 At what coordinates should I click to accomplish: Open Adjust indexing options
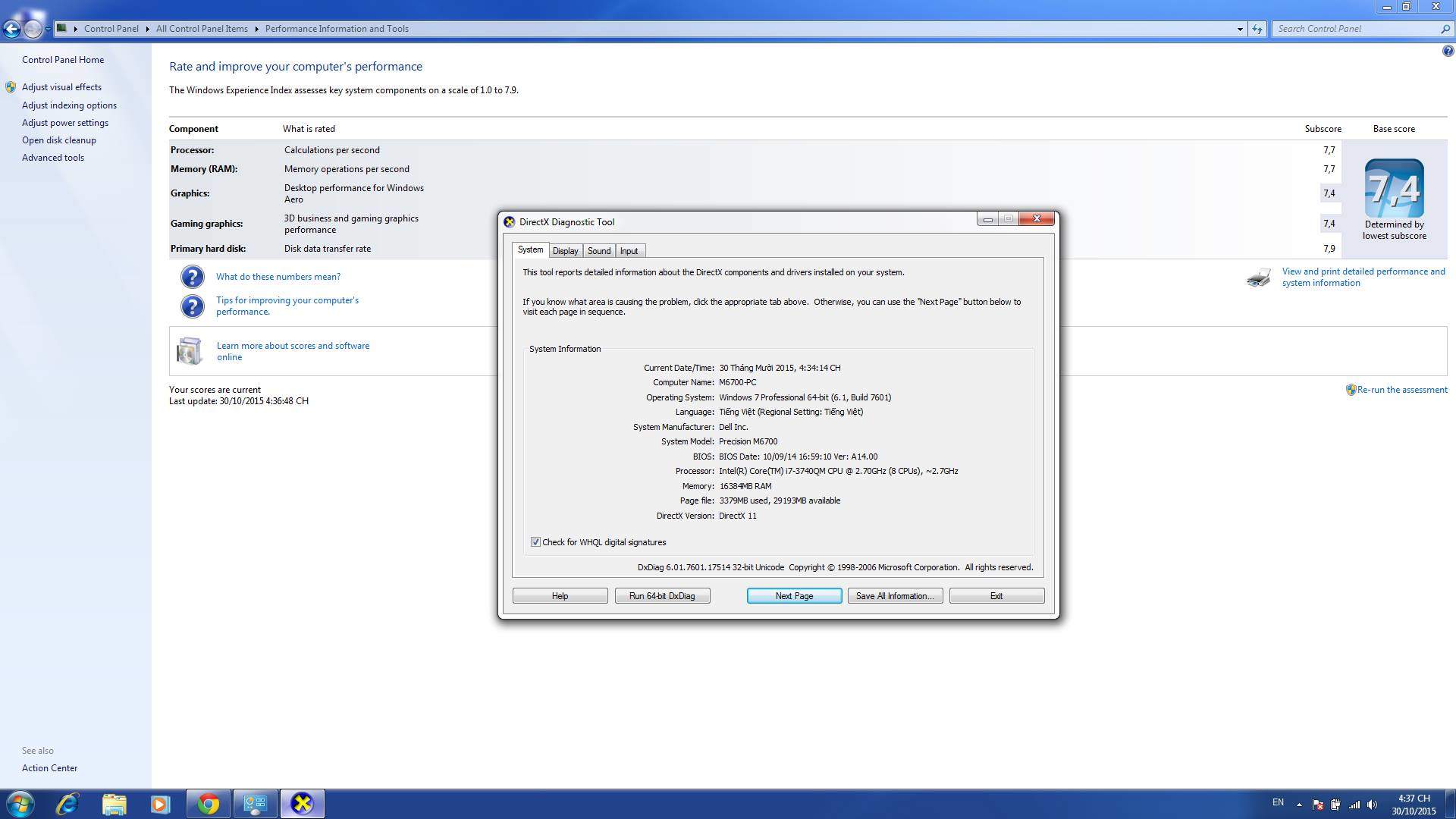[69, 105]
